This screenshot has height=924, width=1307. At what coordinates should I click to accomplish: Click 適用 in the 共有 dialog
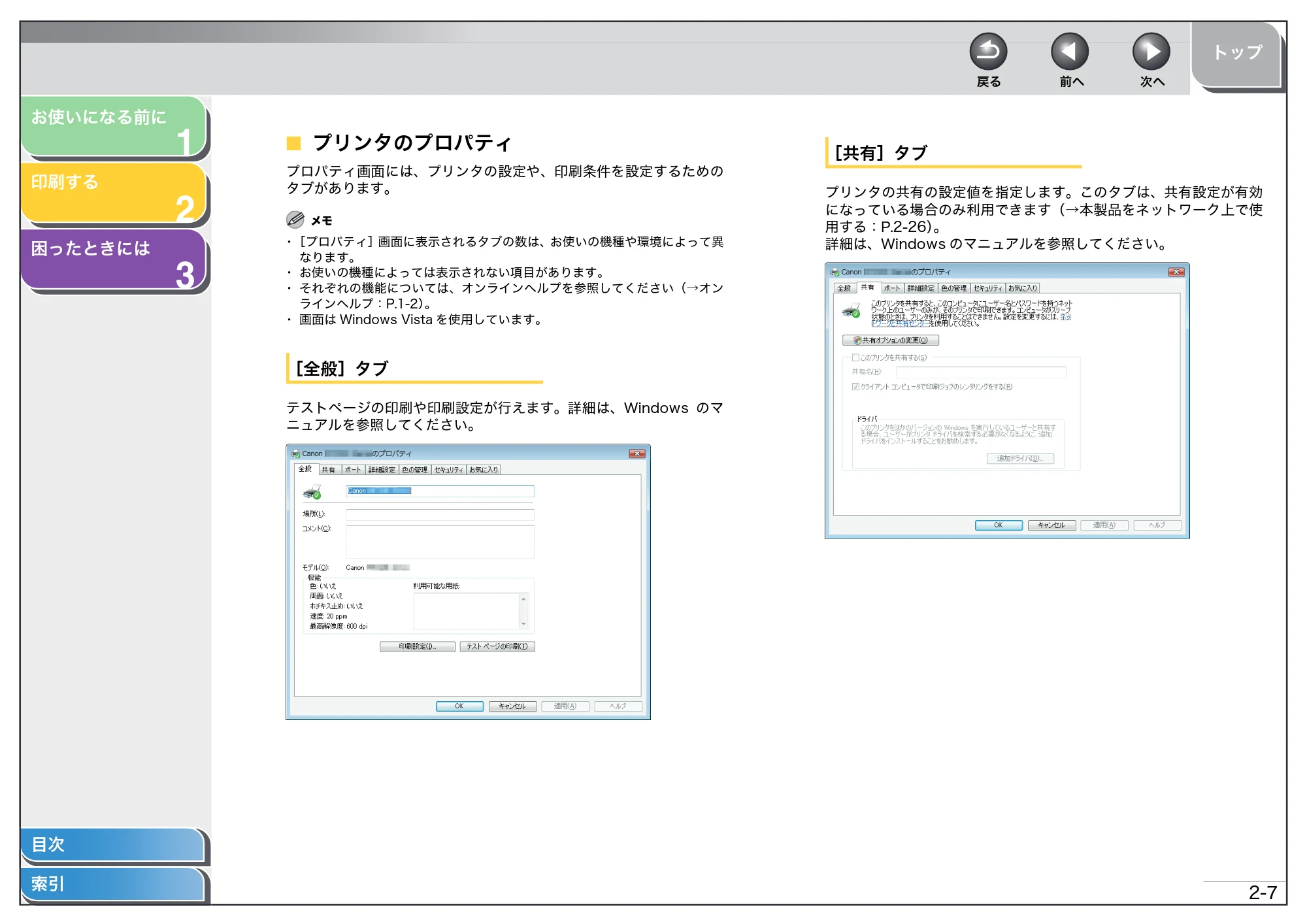[1104, 525]
